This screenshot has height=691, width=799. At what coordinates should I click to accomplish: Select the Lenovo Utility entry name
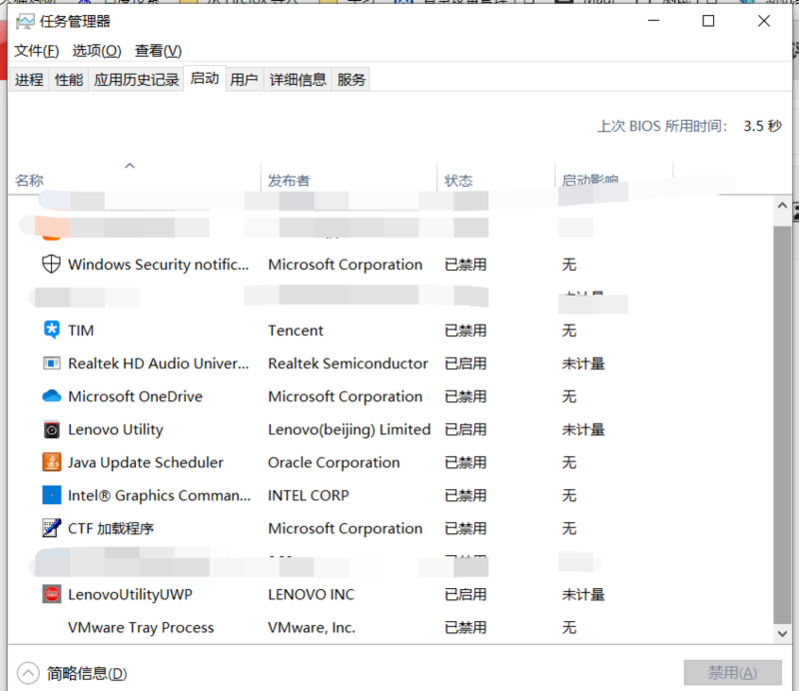(x=116, y=430)
